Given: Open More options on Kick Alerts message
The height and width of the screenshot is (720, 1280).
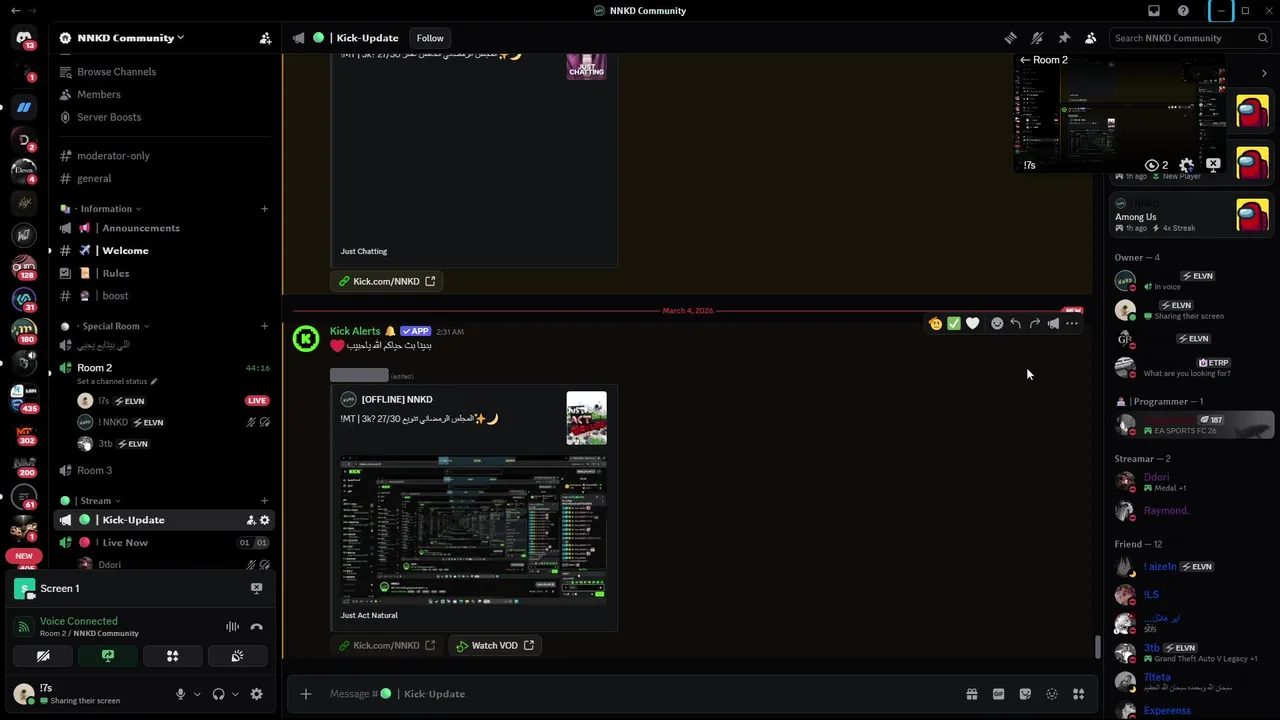Looking at the screenshot, I should coord(1072,323).
